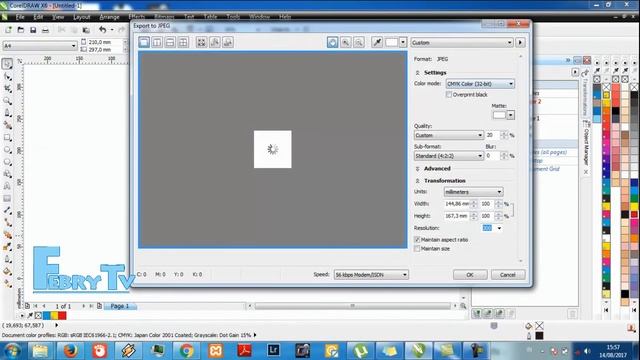Click the red swatch in document palette
The width and height of the screenshot is (640, 360).
click(62, 316)
